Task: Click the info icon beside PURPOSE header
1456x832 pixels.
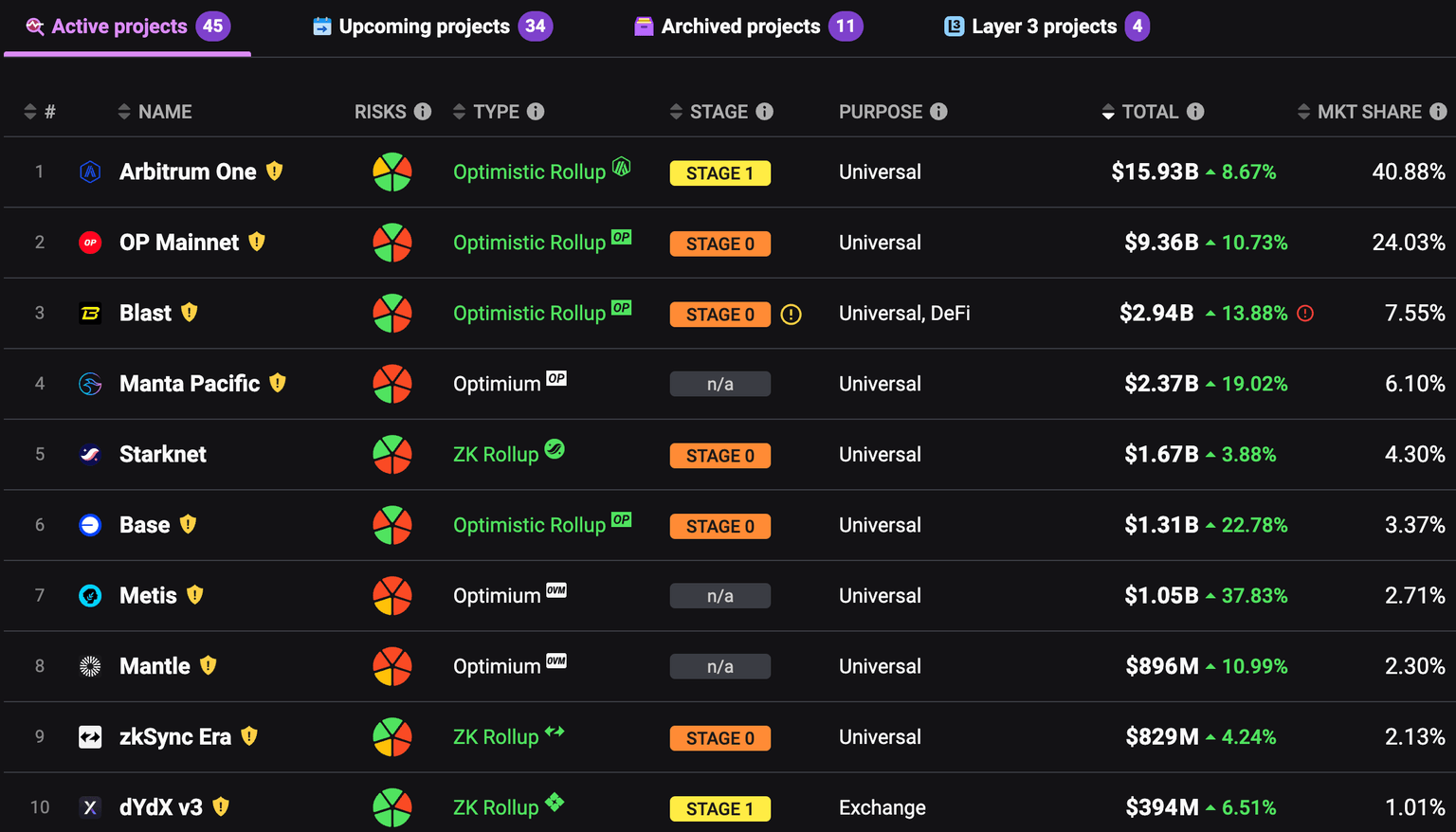Action: tap(938, 112)
